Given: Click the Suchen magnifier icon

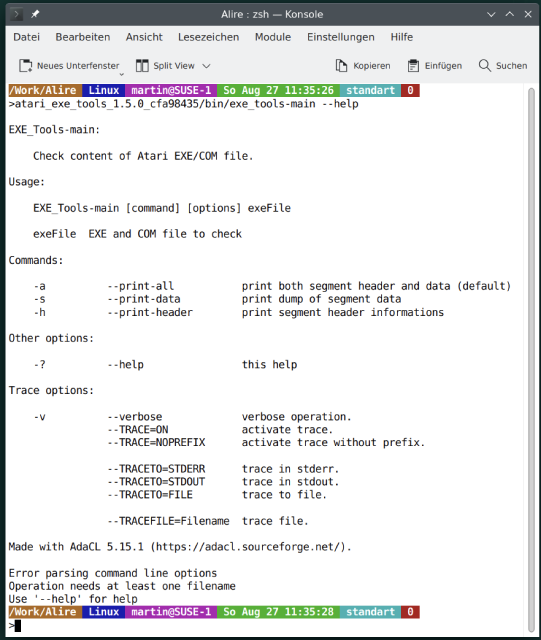Looking at the screenshot, I should (485, 66).
